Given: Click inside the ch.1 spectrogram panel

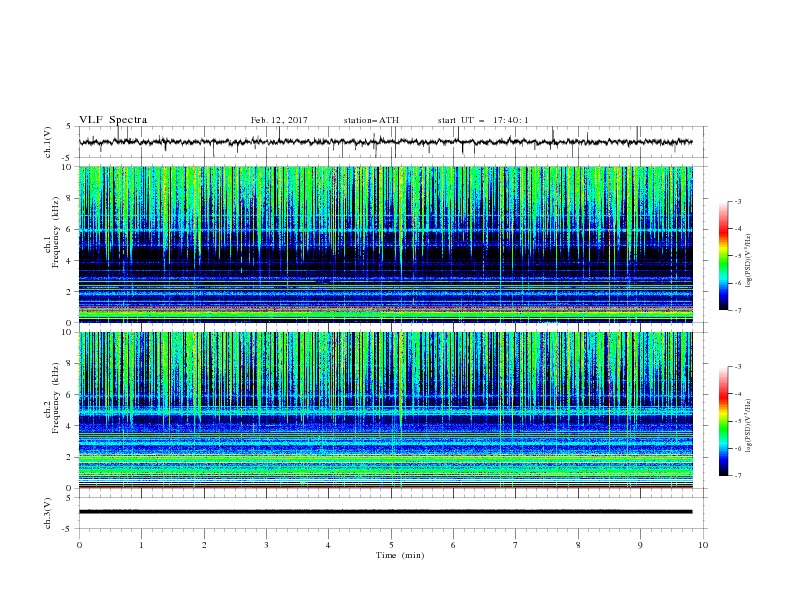Looking at the screenshot, I should [385, 244].
